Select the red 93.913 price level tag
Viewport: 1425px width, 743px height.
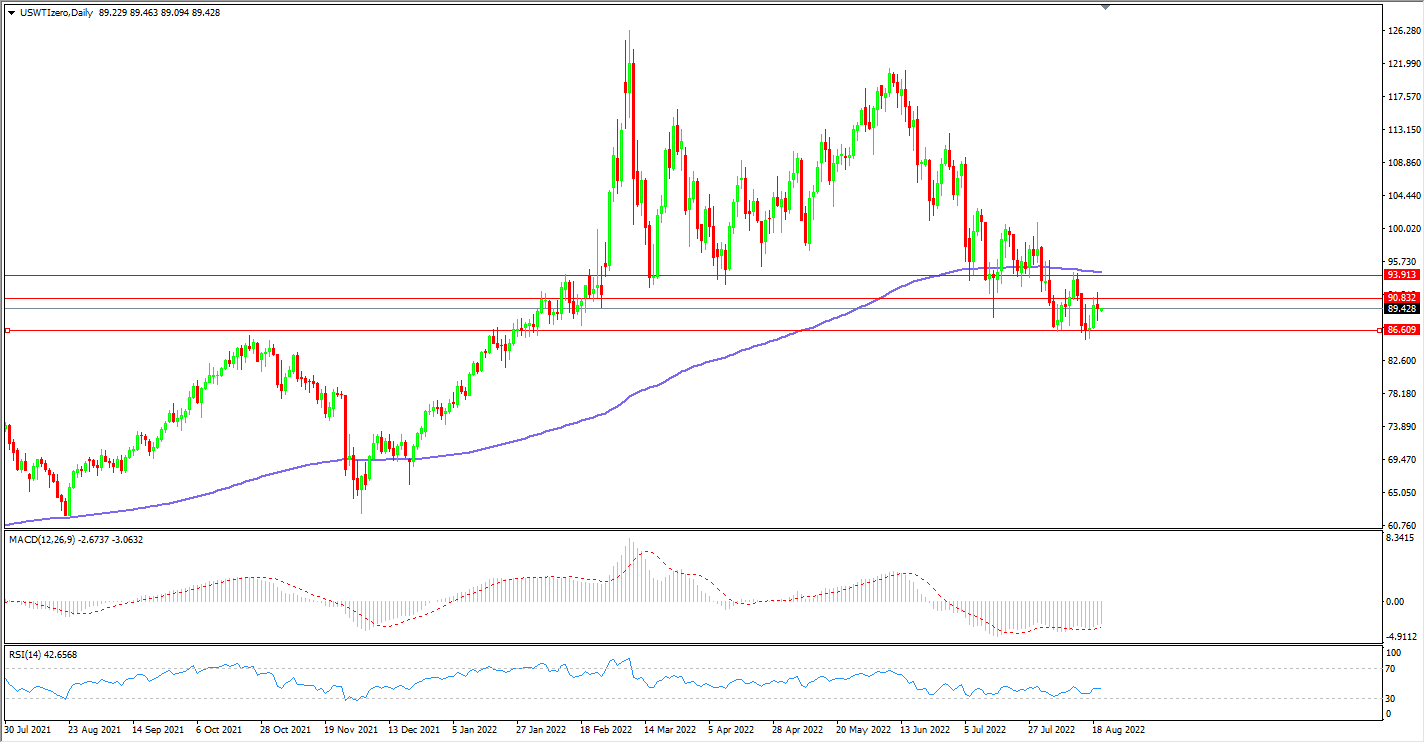coord(1402,275)
